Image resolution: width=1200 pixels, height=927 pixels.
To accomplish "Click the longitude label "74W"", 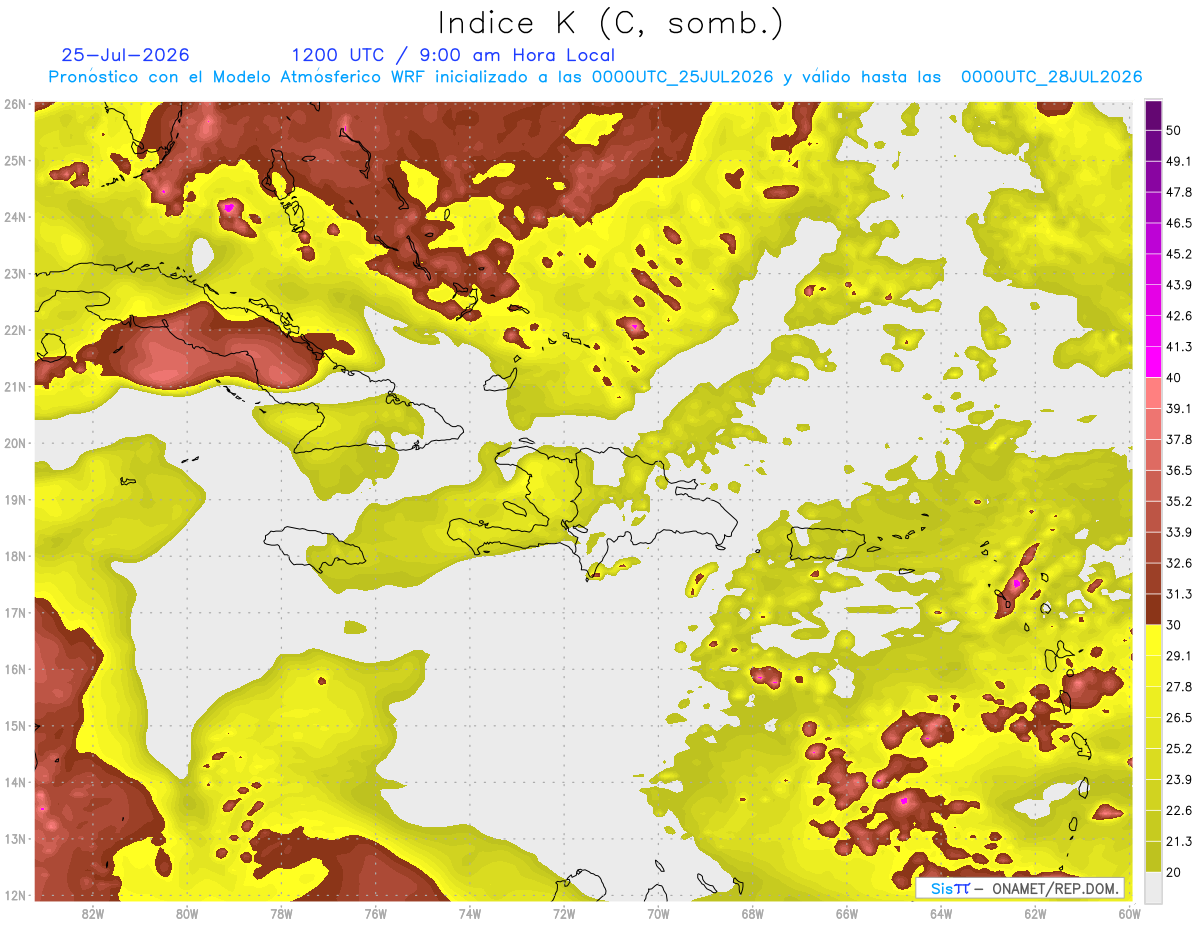I will click(x=470, y=913).
